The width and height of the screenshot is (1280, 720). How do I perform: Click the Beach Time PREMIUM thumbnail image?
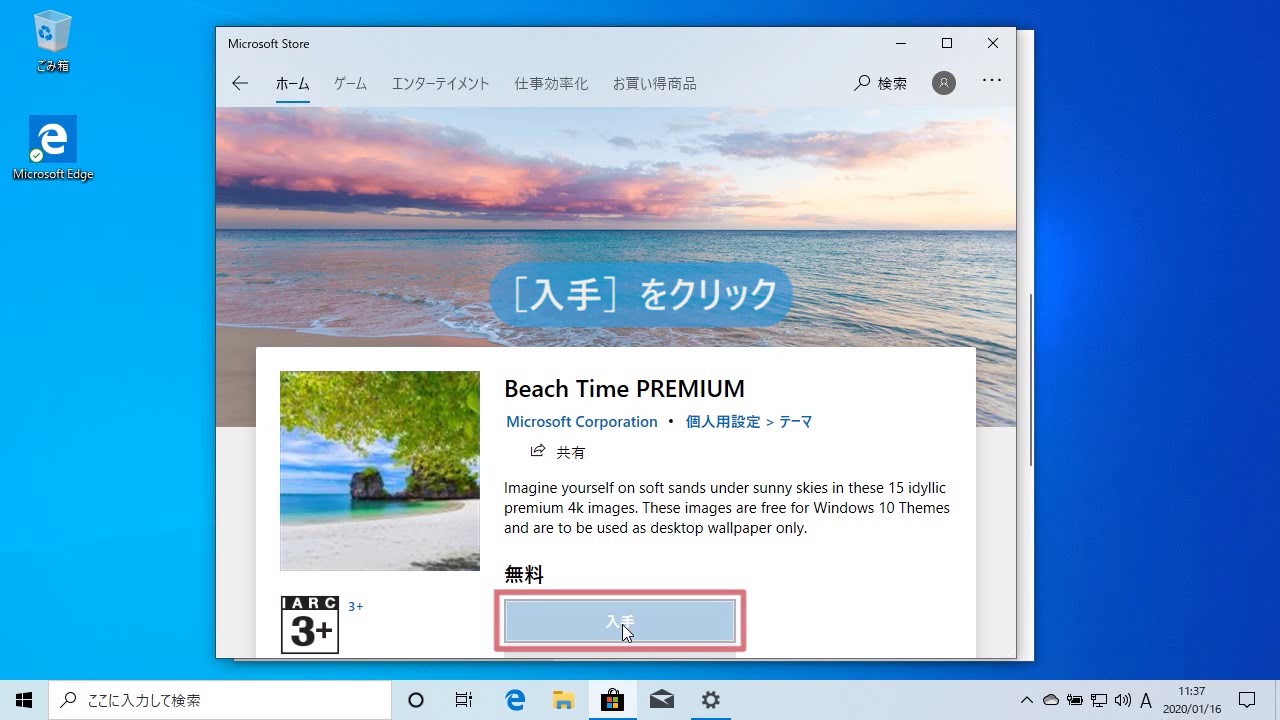pyautogui.click(x=380, y=471)
